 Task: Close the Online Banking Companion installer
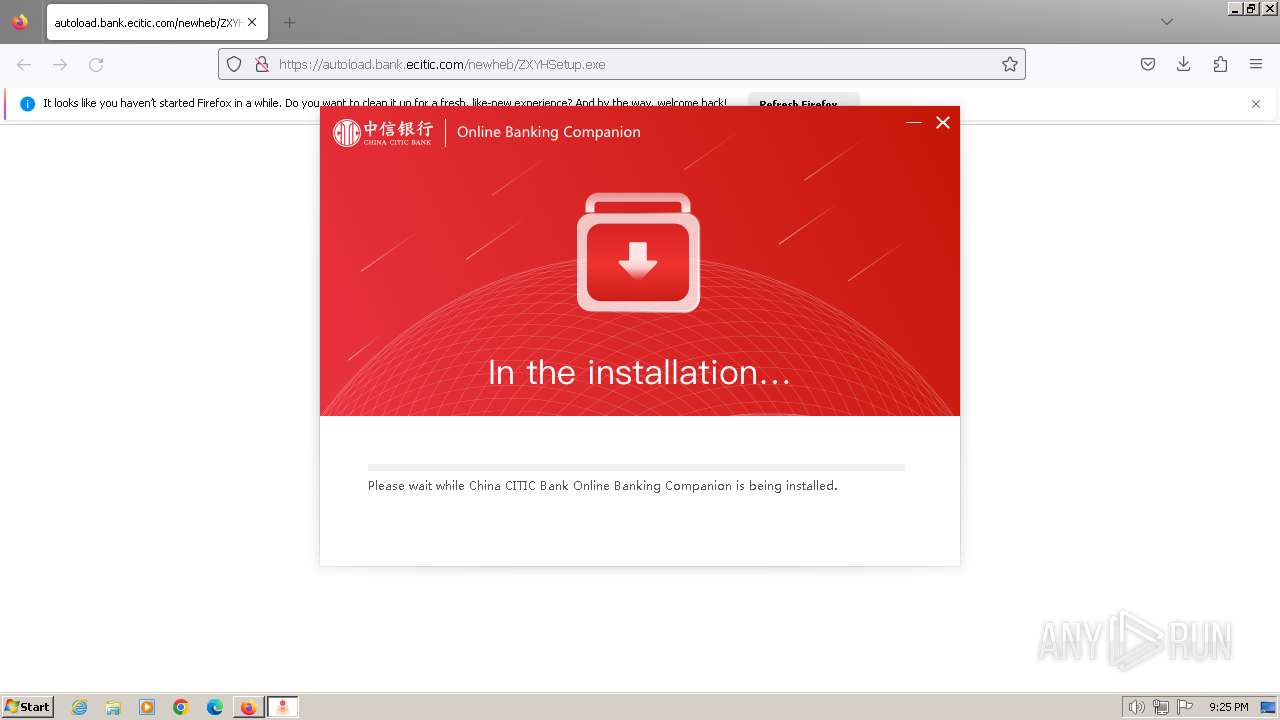pyautogui.click(x=943, y=122)
